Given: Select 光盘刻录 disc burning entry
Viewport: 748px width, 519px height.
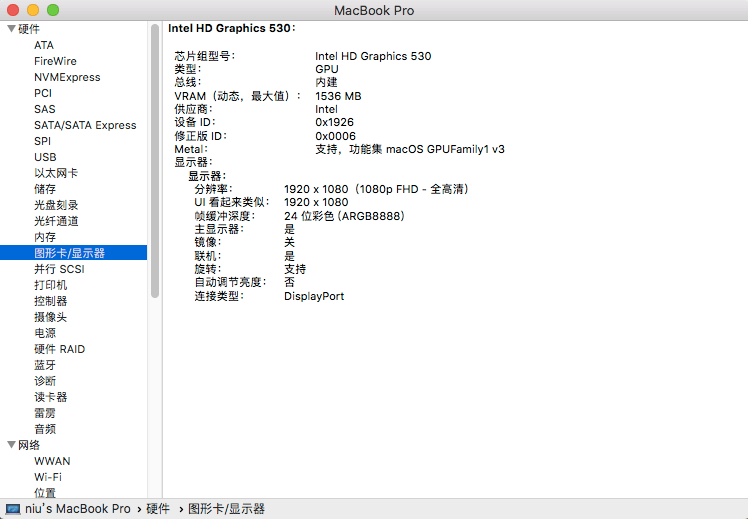Looking at the screenshot, I should 56,205.
